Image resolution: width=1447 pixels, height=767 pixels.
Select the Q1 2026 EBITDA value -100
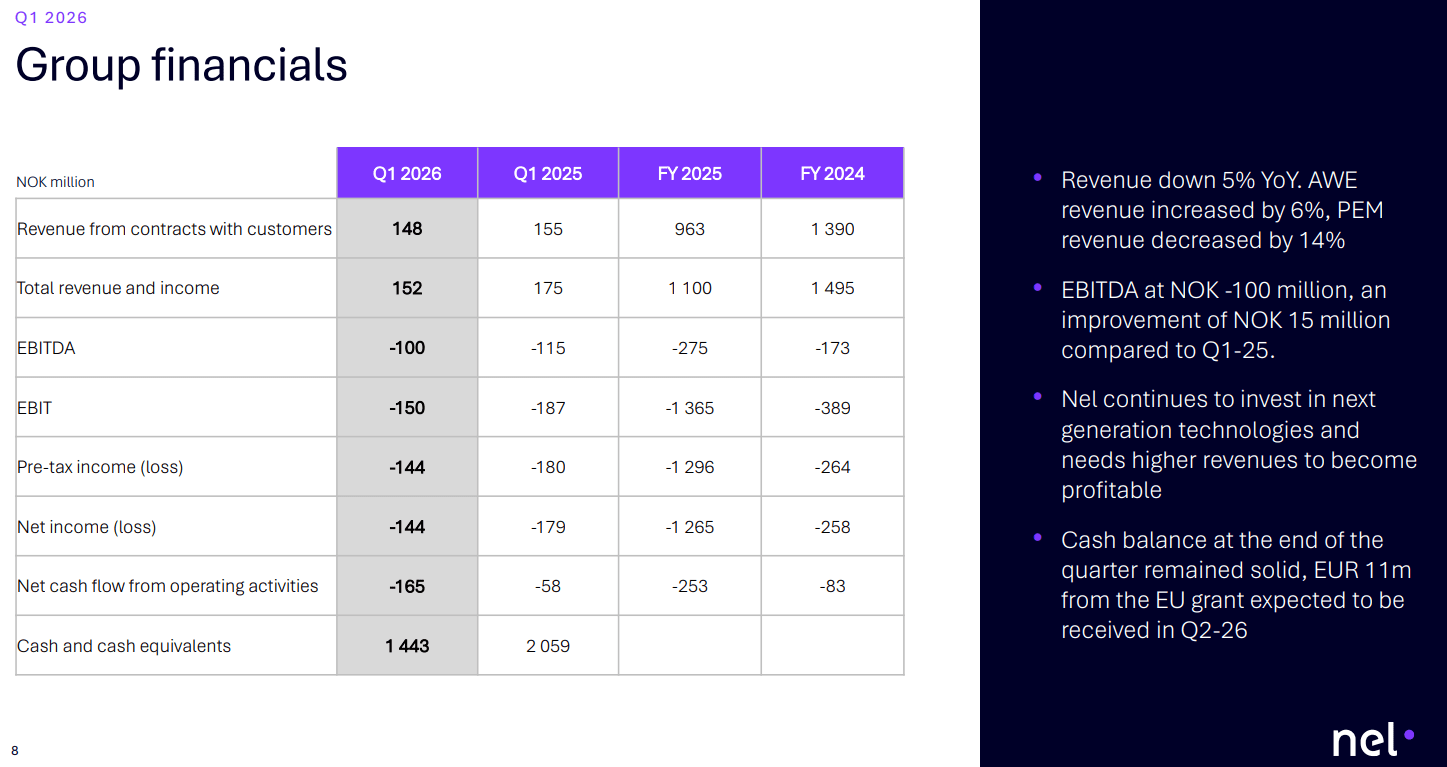(407, 348)
